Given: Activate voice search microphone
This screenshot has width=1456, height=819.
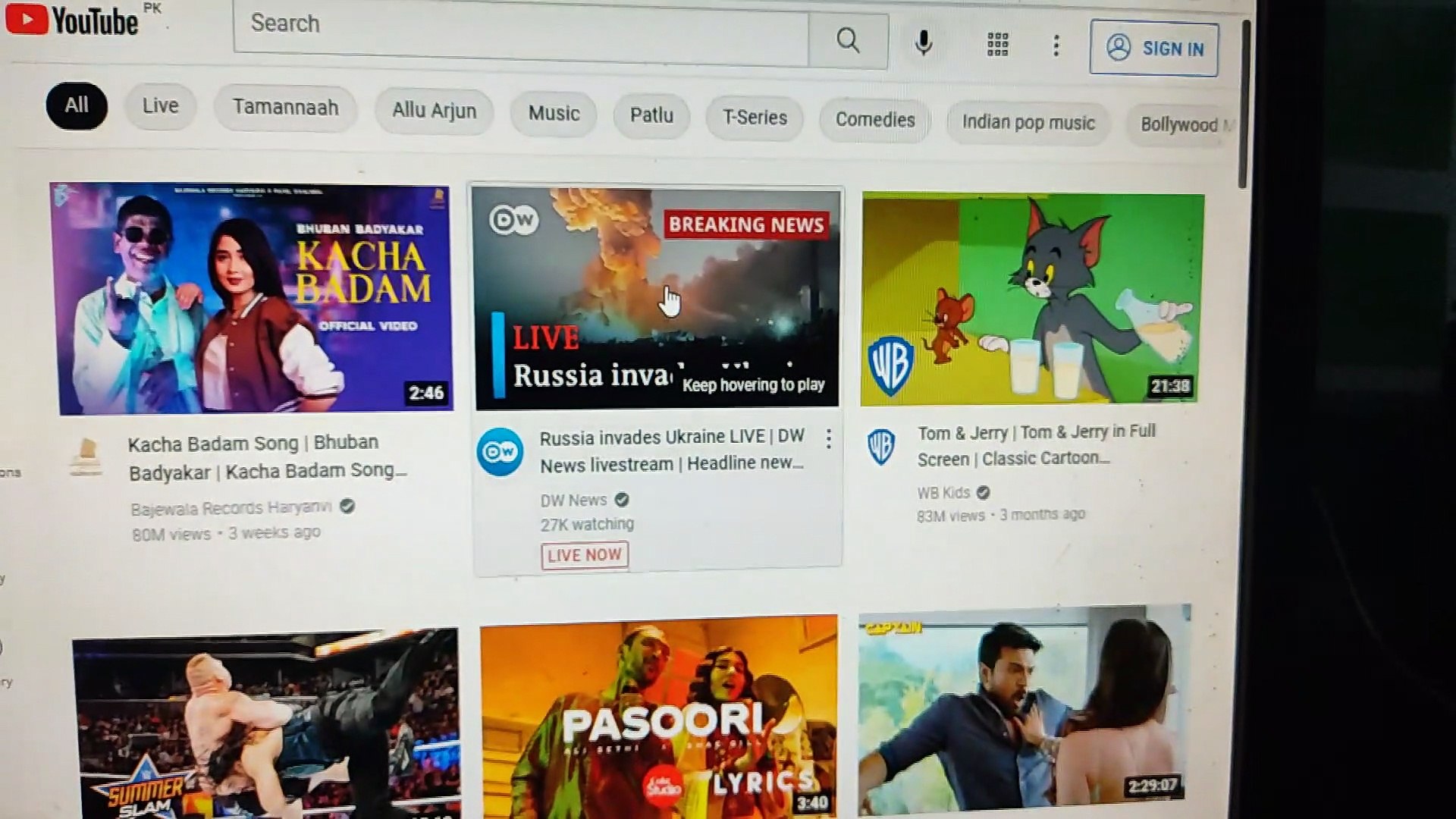Looking at the screenshot, I should (923, 42).
